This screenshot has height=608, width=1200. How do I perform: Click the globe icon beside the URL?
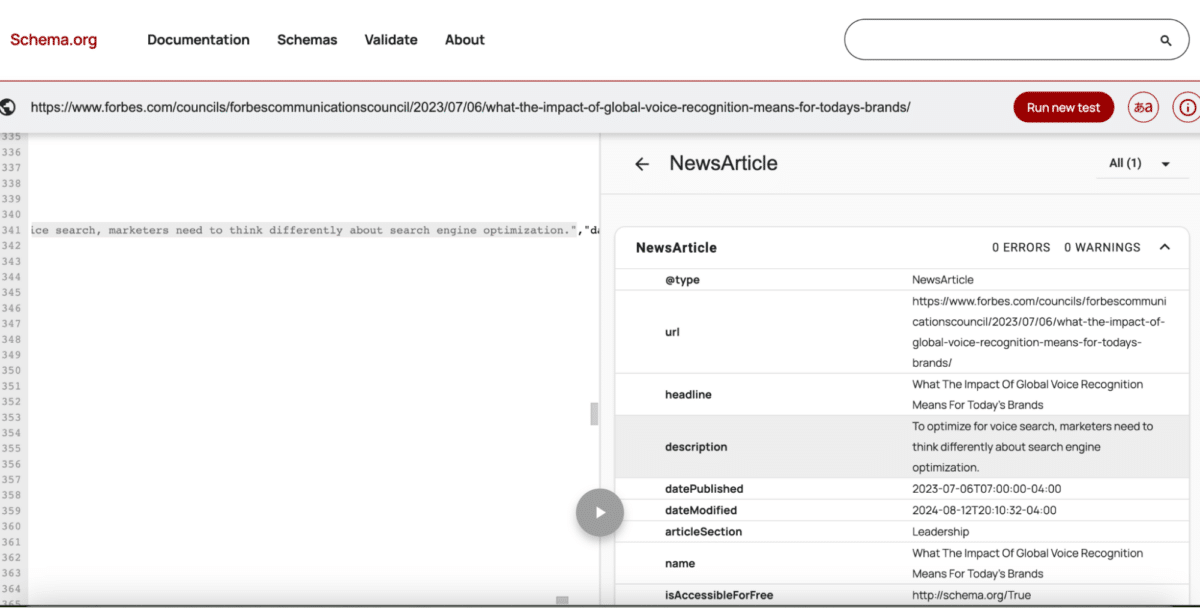coord(8,107)
